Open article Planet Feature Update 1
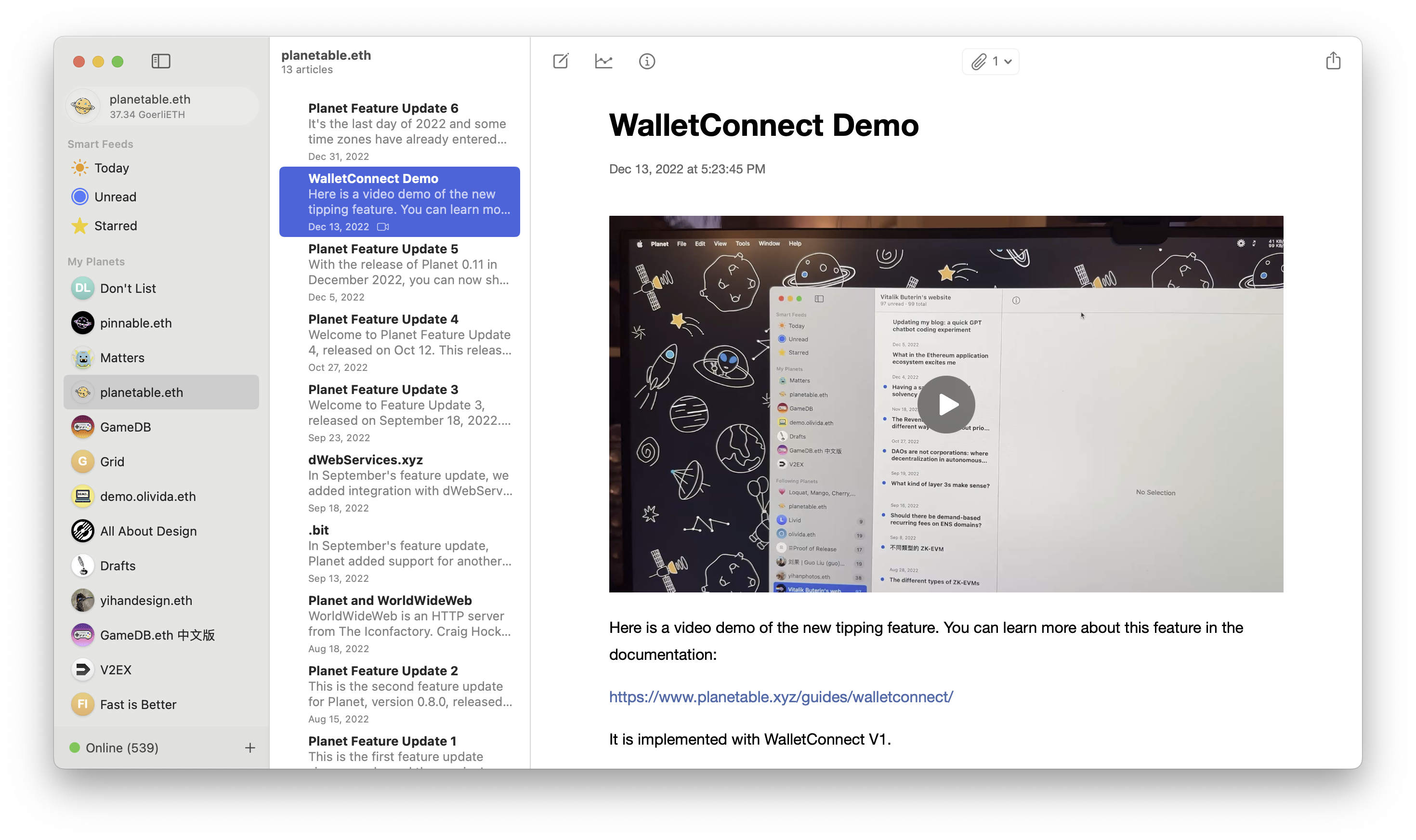The image size is (1416, 840). pyautogui.click(x=400, y=749)
